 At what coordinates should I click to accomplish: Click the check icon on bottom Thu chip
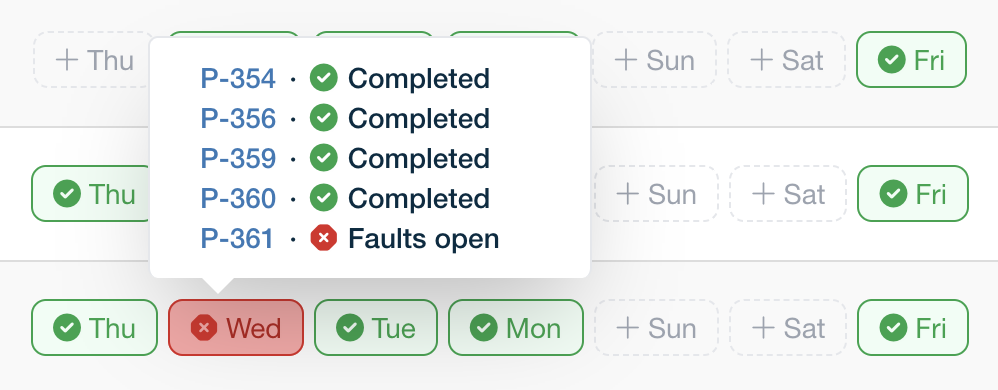pyautogui.click(x=67, y=328)
